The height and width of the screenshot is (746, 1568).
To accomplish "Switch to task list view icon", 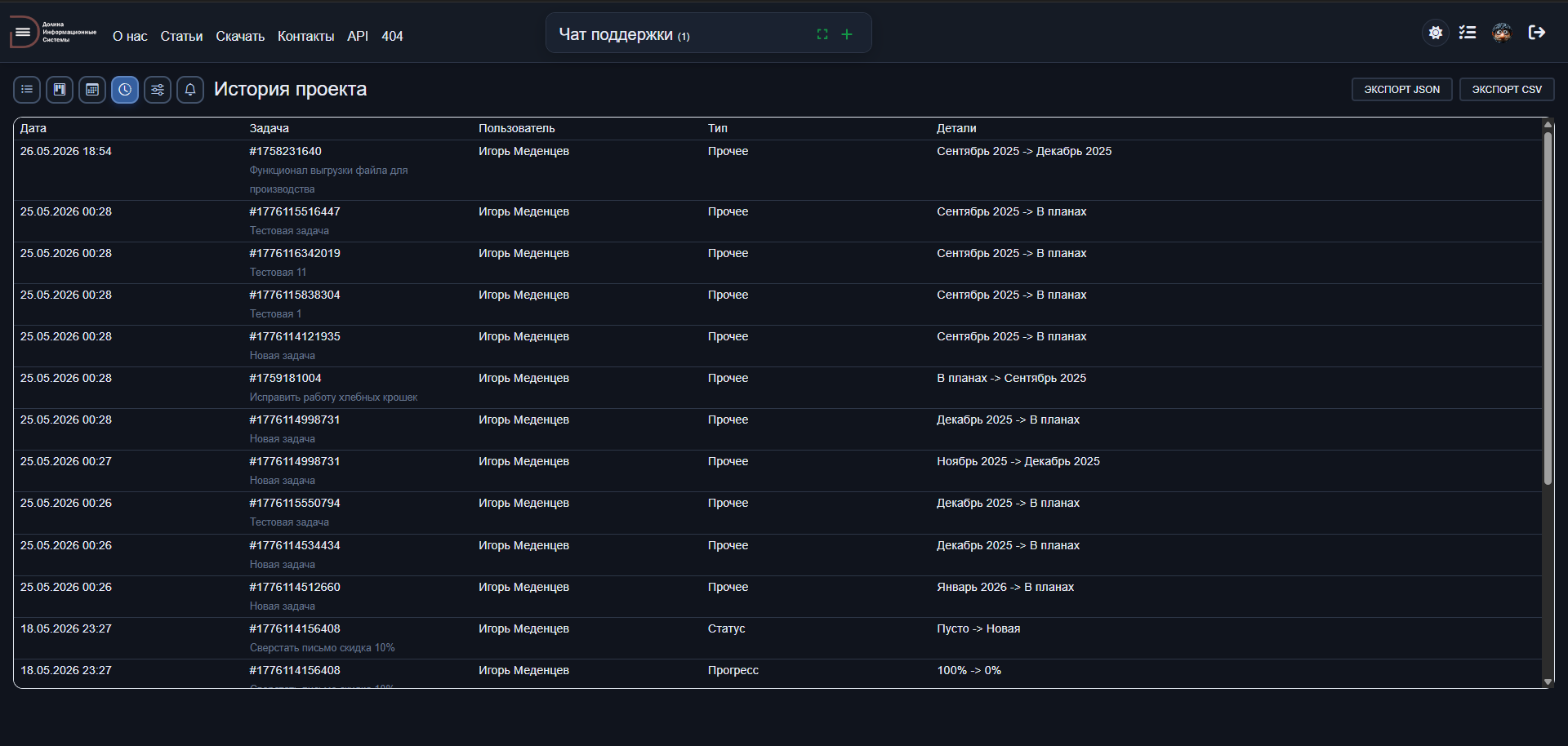I will point(27,90).
